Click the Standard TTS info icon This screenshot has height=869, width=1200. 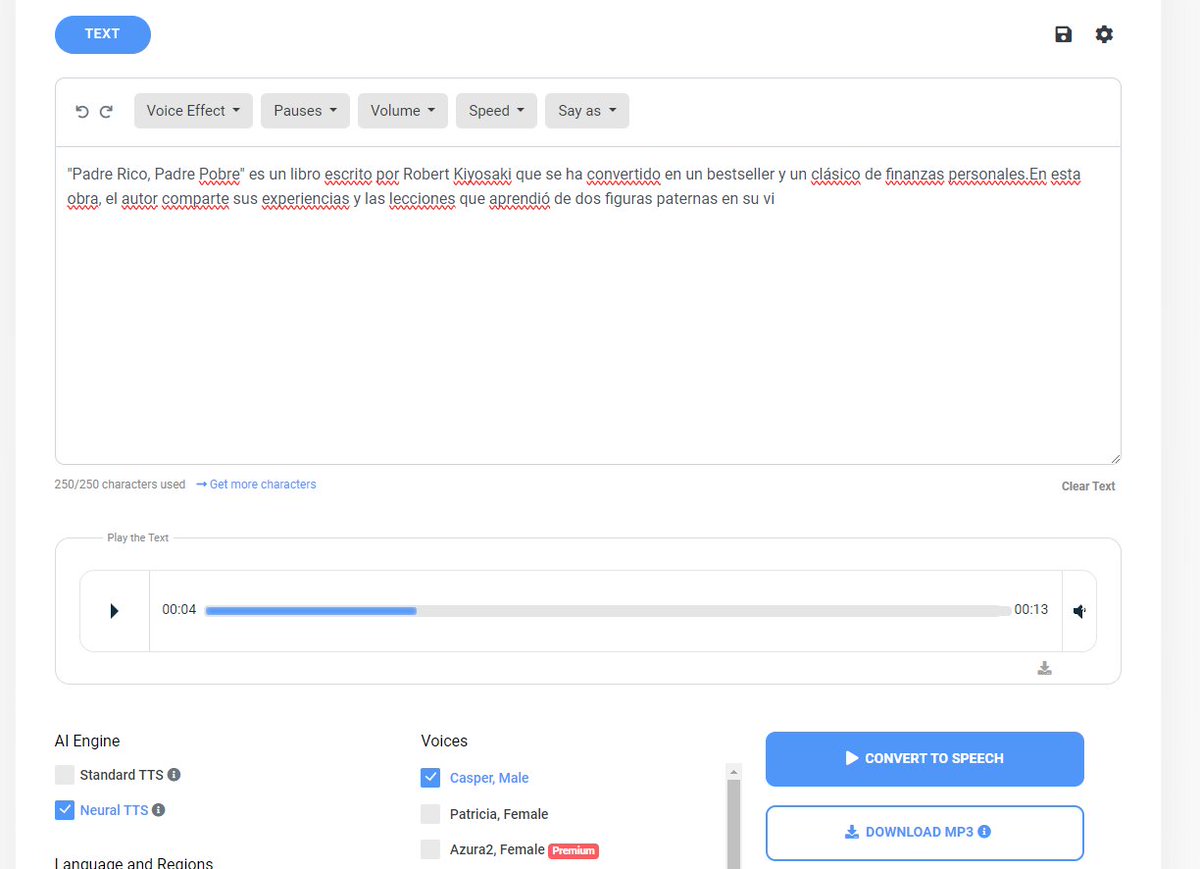pyautogui.click(x=174, y=775)
